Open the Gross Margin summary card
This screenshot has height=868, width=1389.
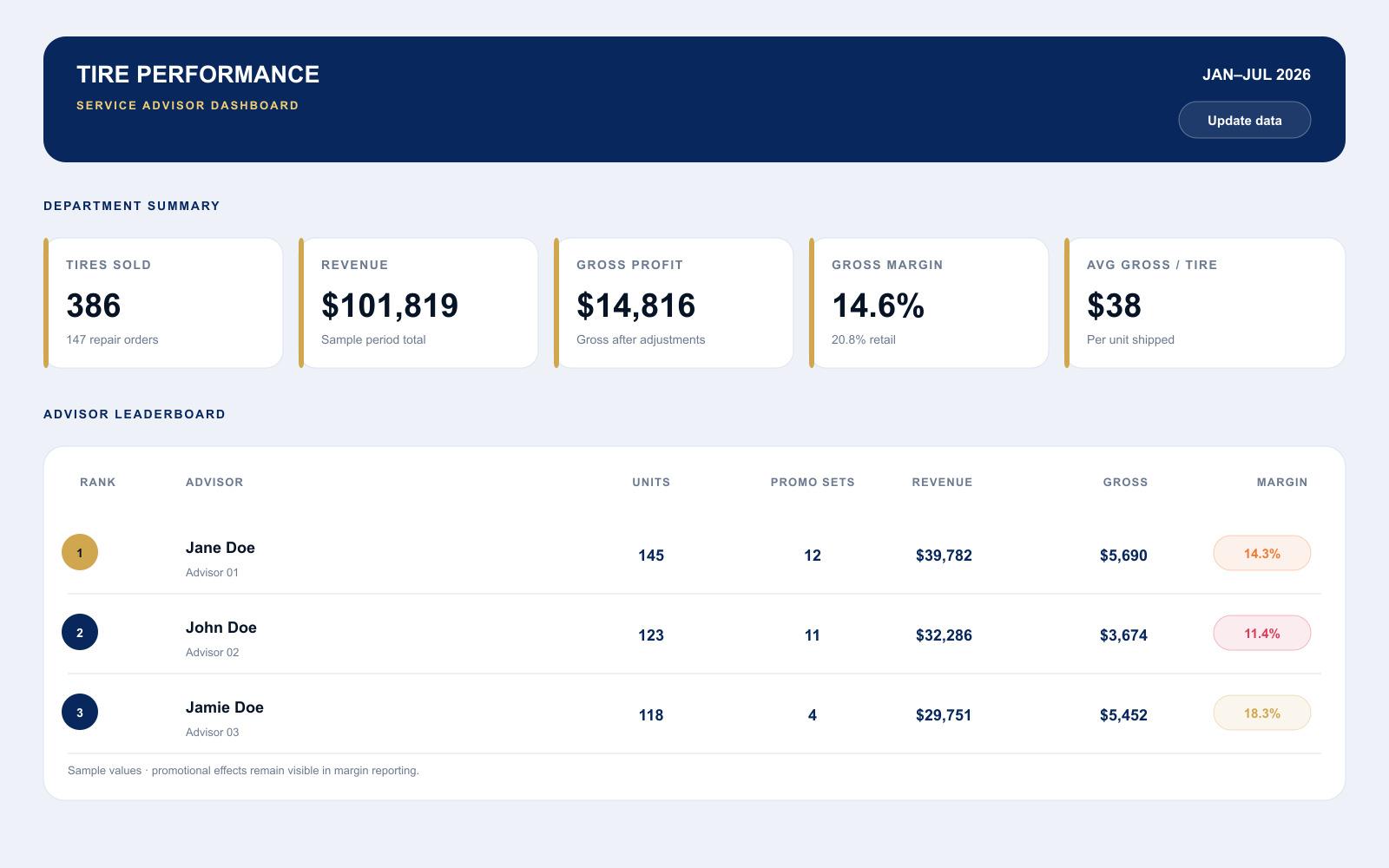(x=929, y=303)
